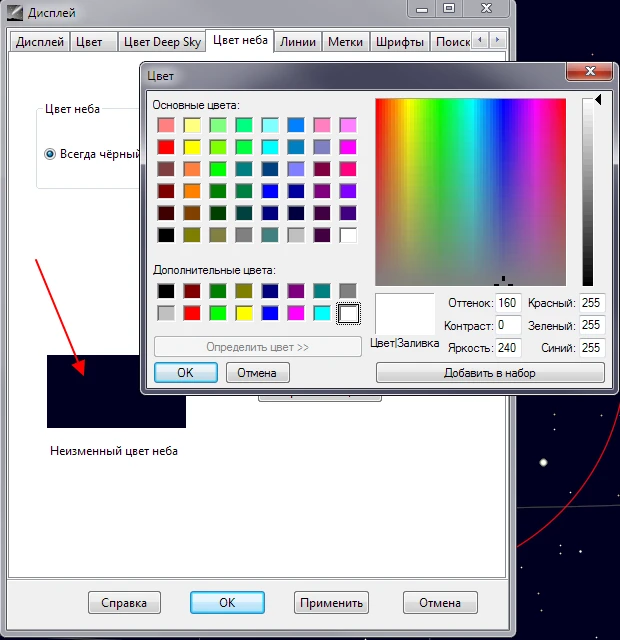Click the brightness slider triangle marker
Viewport: 620px width, 640px height.
point(598,100)
